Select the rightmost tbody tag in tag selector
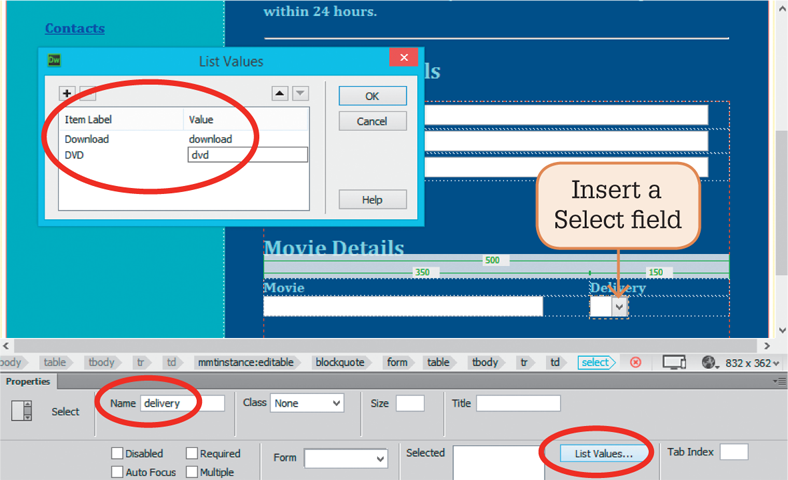 [485, 362]
